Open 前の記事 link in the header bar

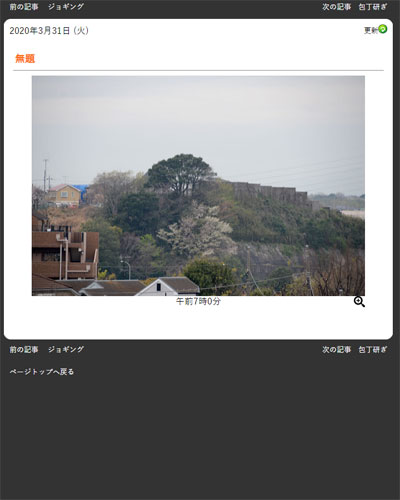24,7
